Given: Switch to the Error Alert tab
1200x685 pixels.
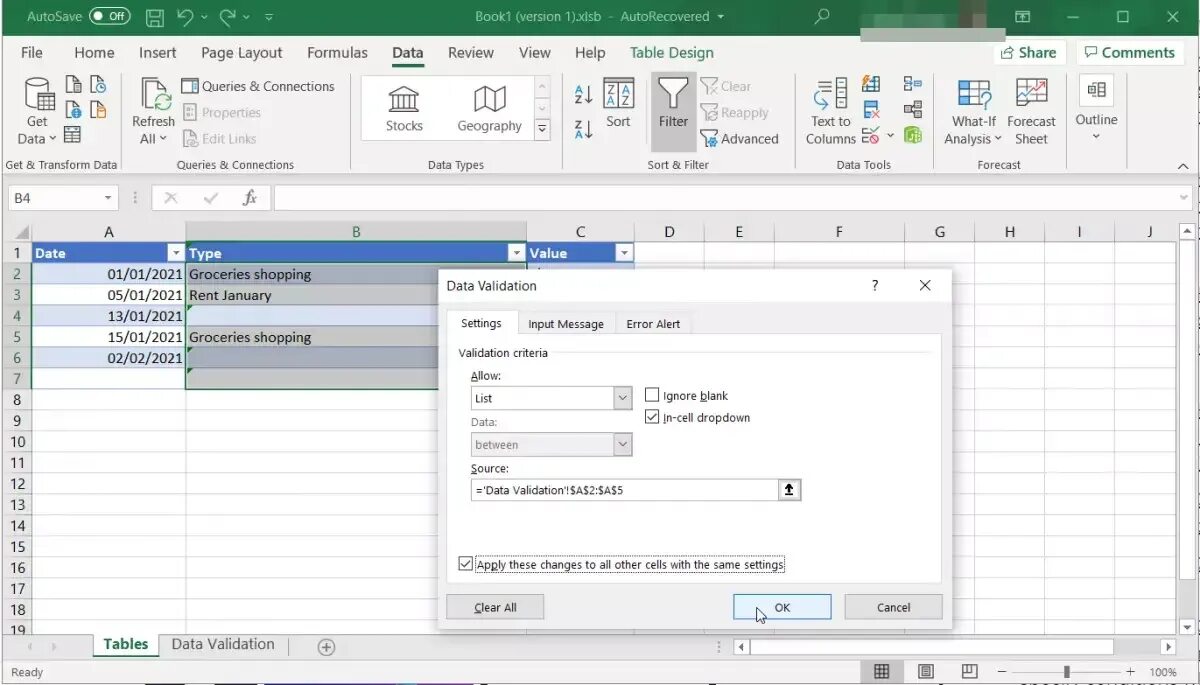Looking at the screenshot, I should [x=653, y=324].
